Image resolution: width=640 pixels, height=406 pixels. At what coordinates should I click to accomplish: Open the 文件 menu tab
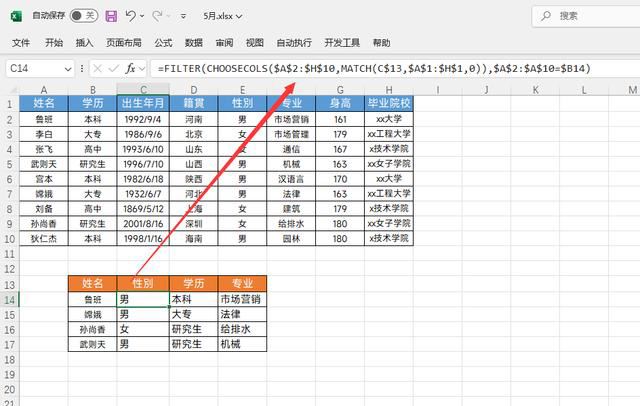[21, 43]
